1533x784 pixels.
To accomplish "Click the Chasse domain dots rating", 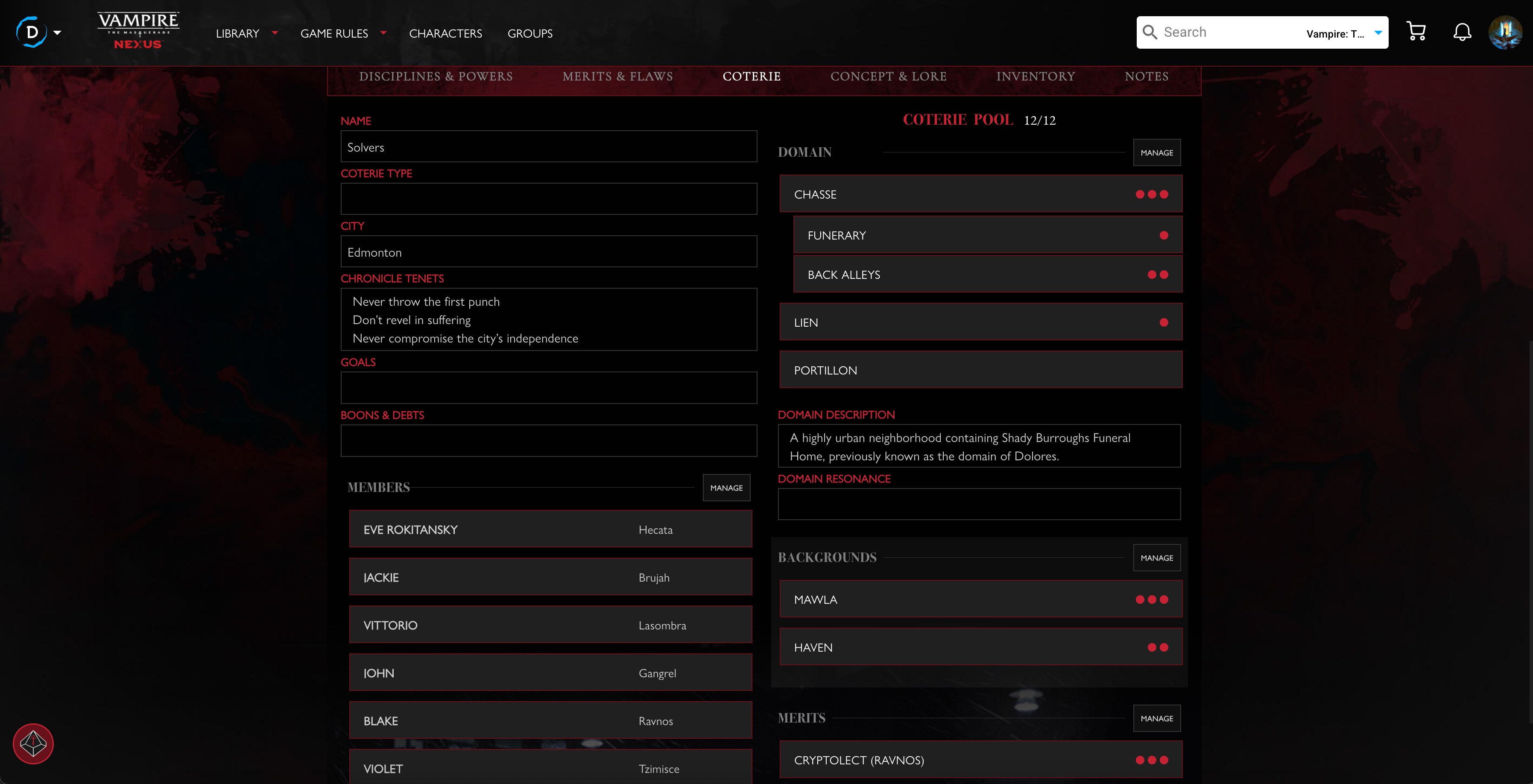I will tap(1152, 194).
